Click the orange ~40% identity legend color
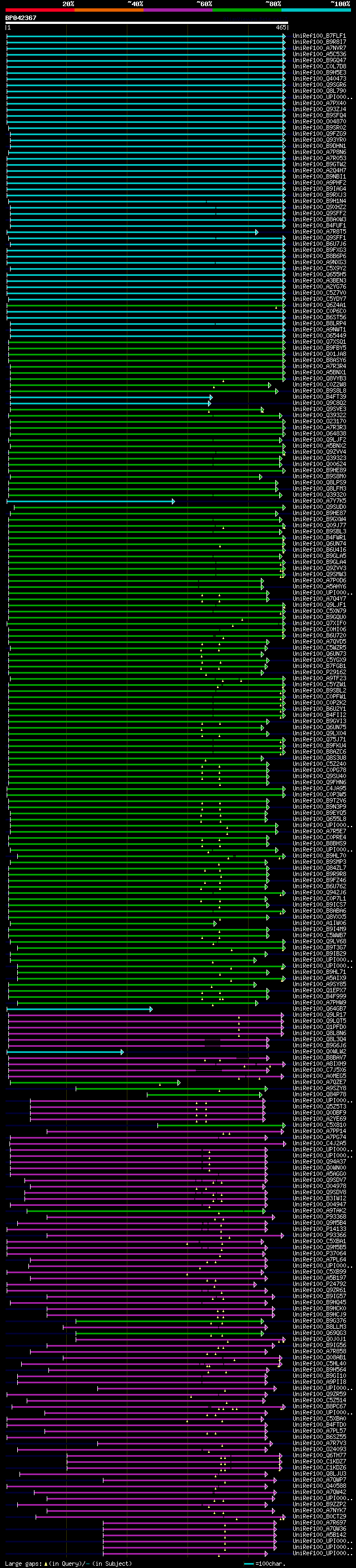Screen dimensions: 356x1568 pos(109,10)
